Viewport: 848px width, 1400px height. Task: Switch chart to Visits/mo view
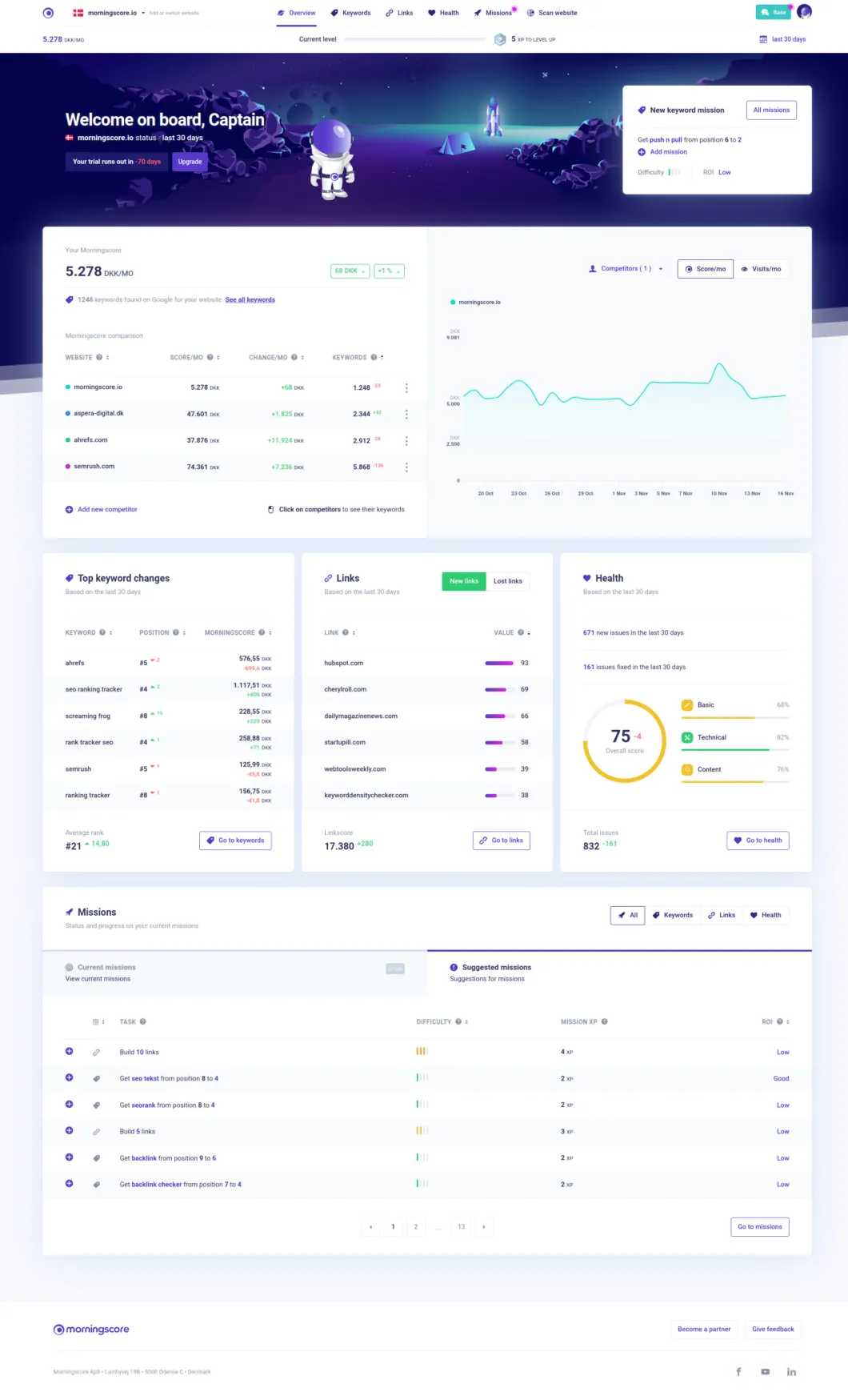(761, 269)
